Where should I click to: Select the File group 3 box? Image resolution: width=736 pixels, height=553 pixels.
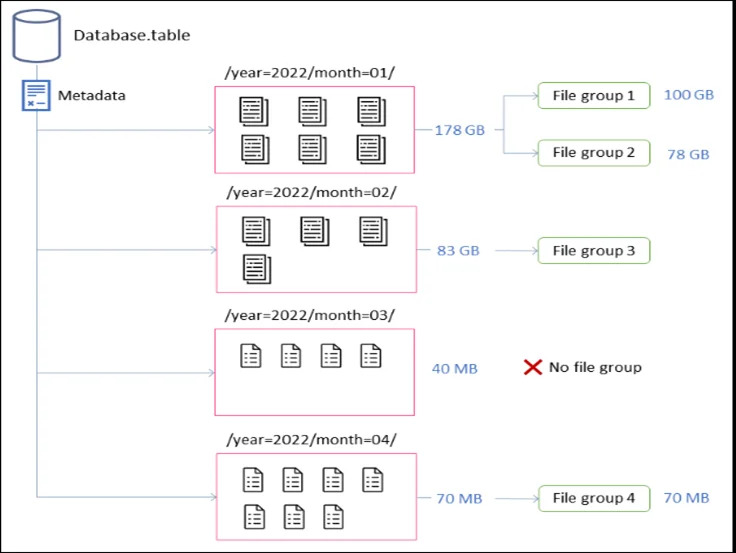coord(594,251)
